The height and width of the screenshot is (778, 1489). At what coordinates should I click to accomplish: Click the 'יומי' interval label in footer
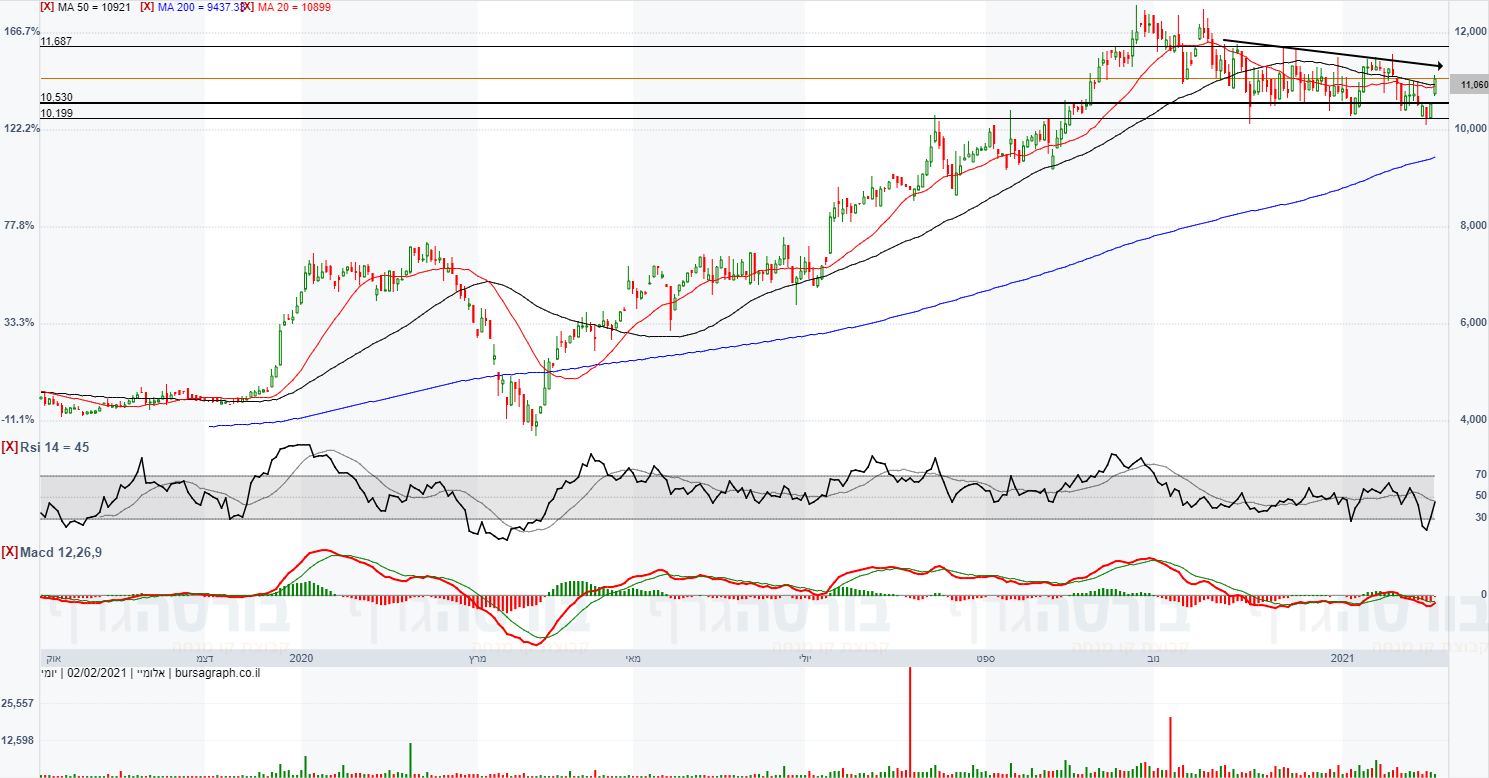[x=50, y=675]
